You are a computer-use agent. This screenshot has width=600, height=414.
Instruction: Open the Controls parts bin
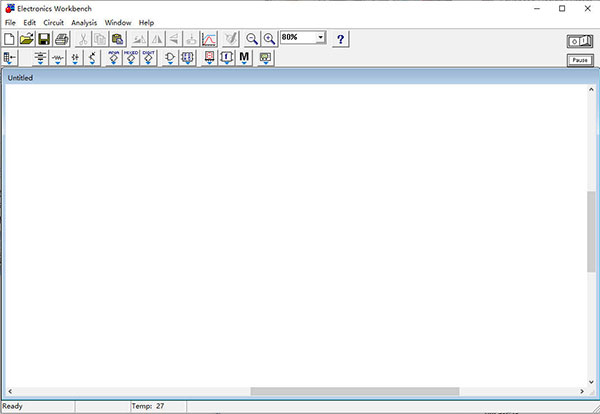click(x=227, y=58)
